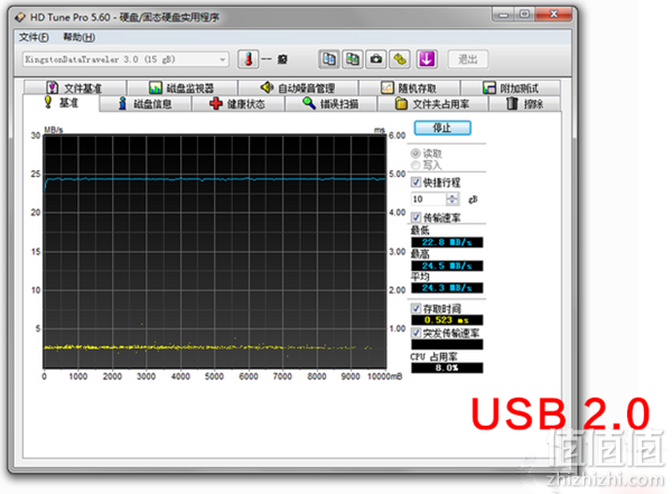This screenshot has width=672, height=494.
Task: Click the 停止 stop button
Action: coord(442,128)
